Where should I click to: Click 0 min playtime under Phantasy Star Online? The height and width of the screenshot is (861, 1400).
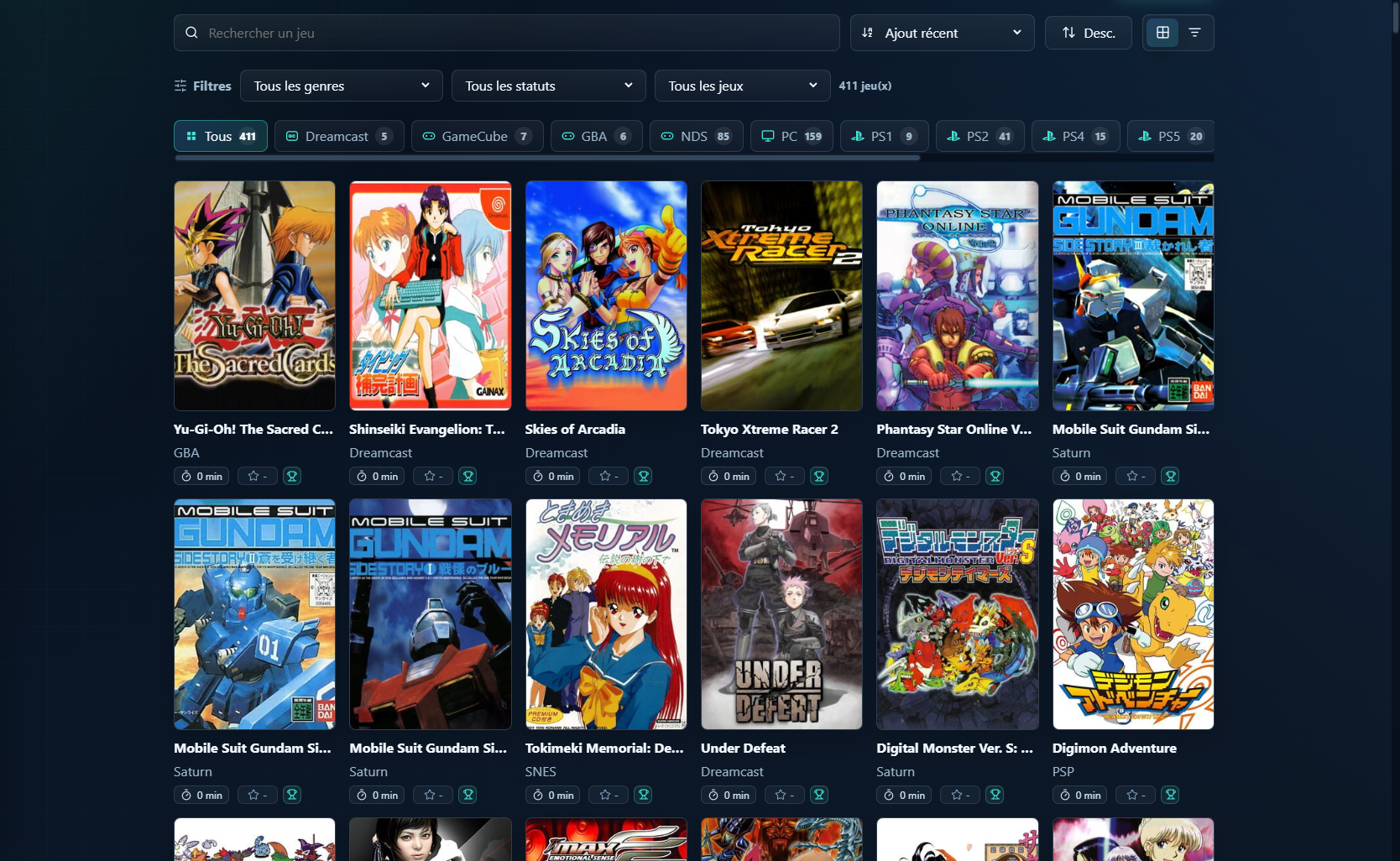(x=905, y=476)
